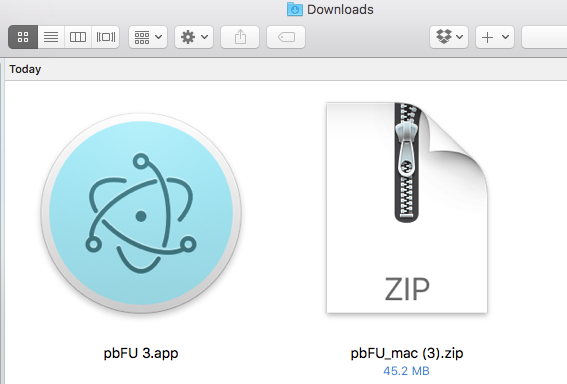Click the pbFU_mac (3).zip file name
This screenshot has height=384, width=567.
[407, 353]
